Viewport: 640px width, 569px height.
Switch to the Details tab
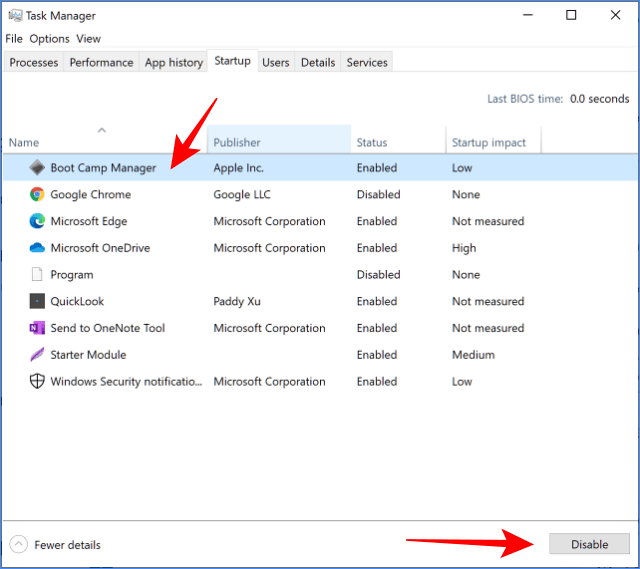pyautogui.click(x=318, y=62)
